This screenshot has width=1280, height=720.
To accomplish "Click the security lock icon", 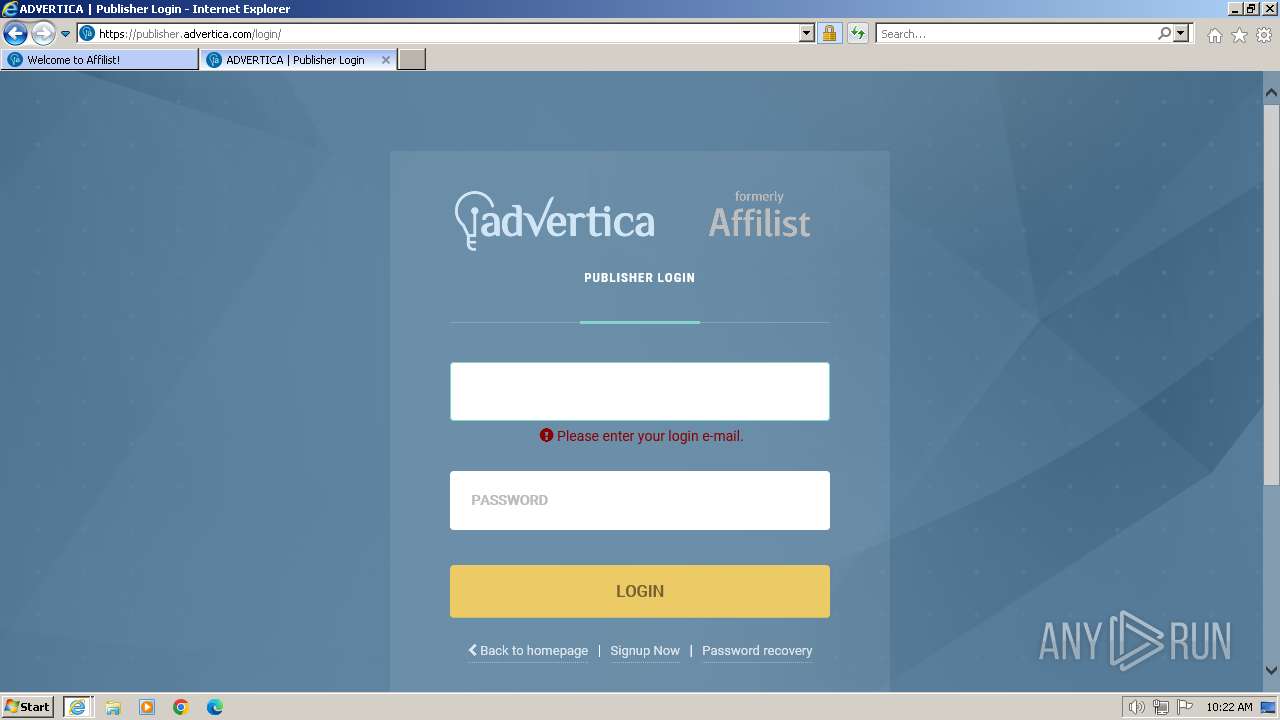I will point(829,34).
